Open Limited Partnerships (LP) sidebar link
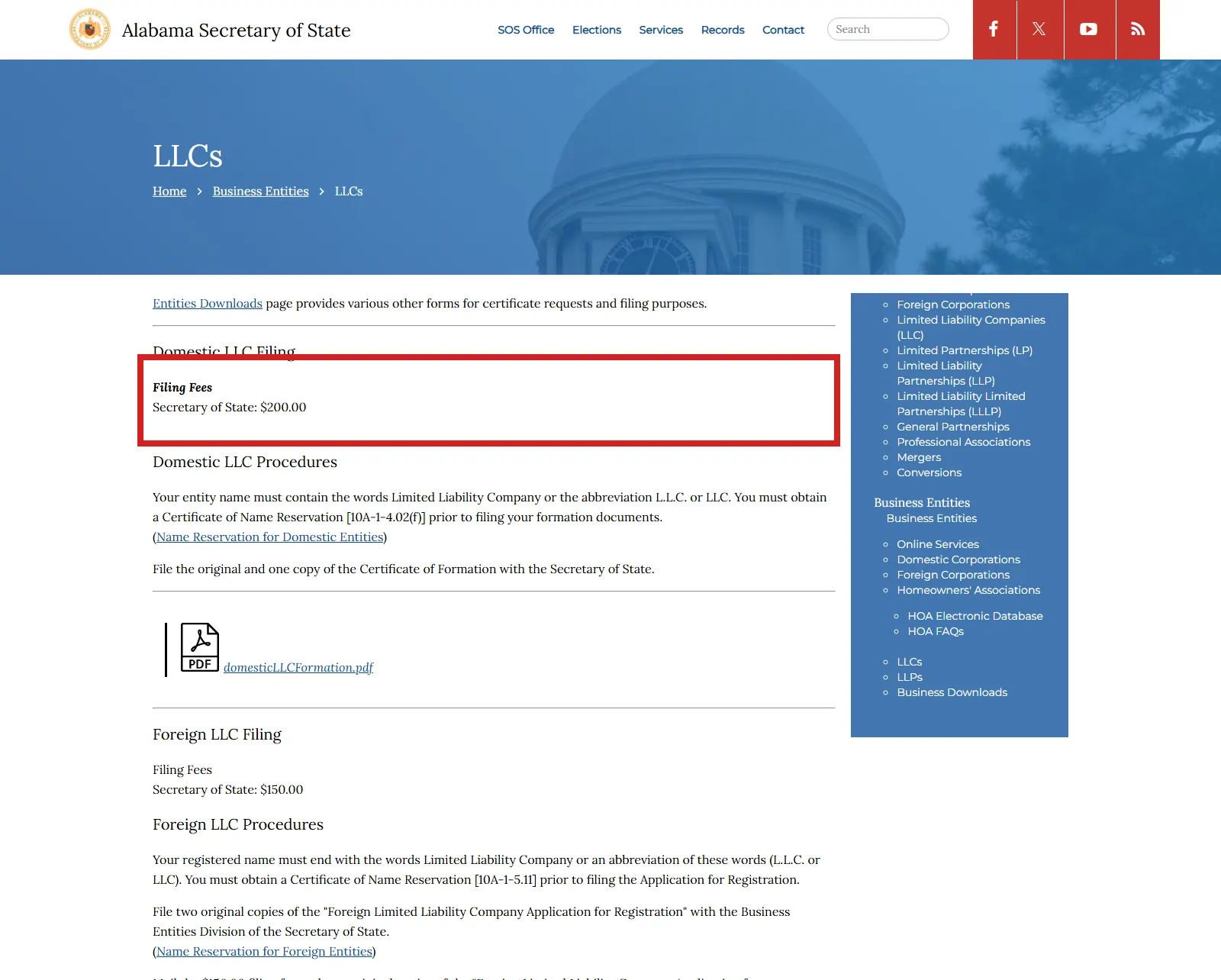The width and height of the screenshot is (1221, 980). pyautogui.click(x=965, y=350)
